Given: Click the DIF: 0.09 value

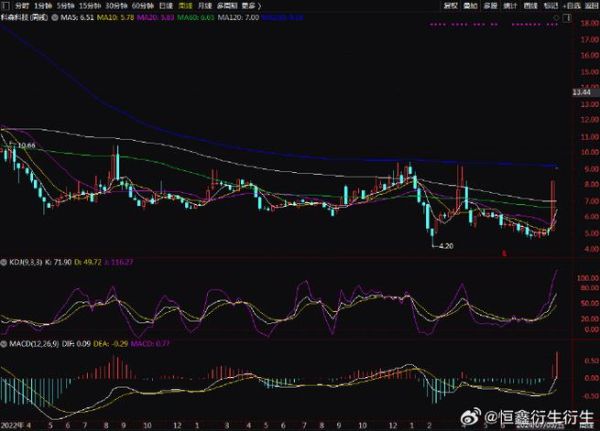Looking at the screenshot, I should pos(76,344).
